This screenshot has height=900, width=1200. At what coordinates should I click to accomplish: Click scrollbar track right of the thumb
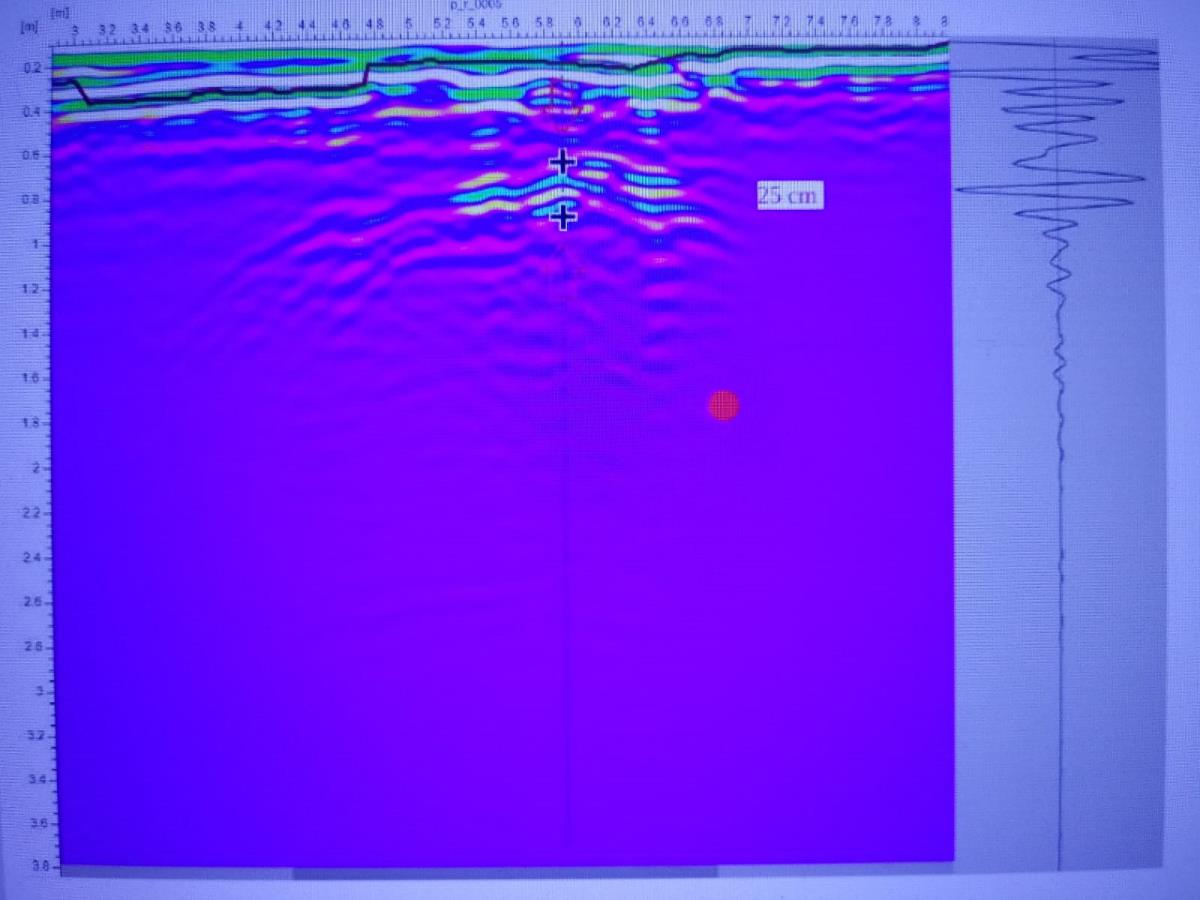[835, 873]
